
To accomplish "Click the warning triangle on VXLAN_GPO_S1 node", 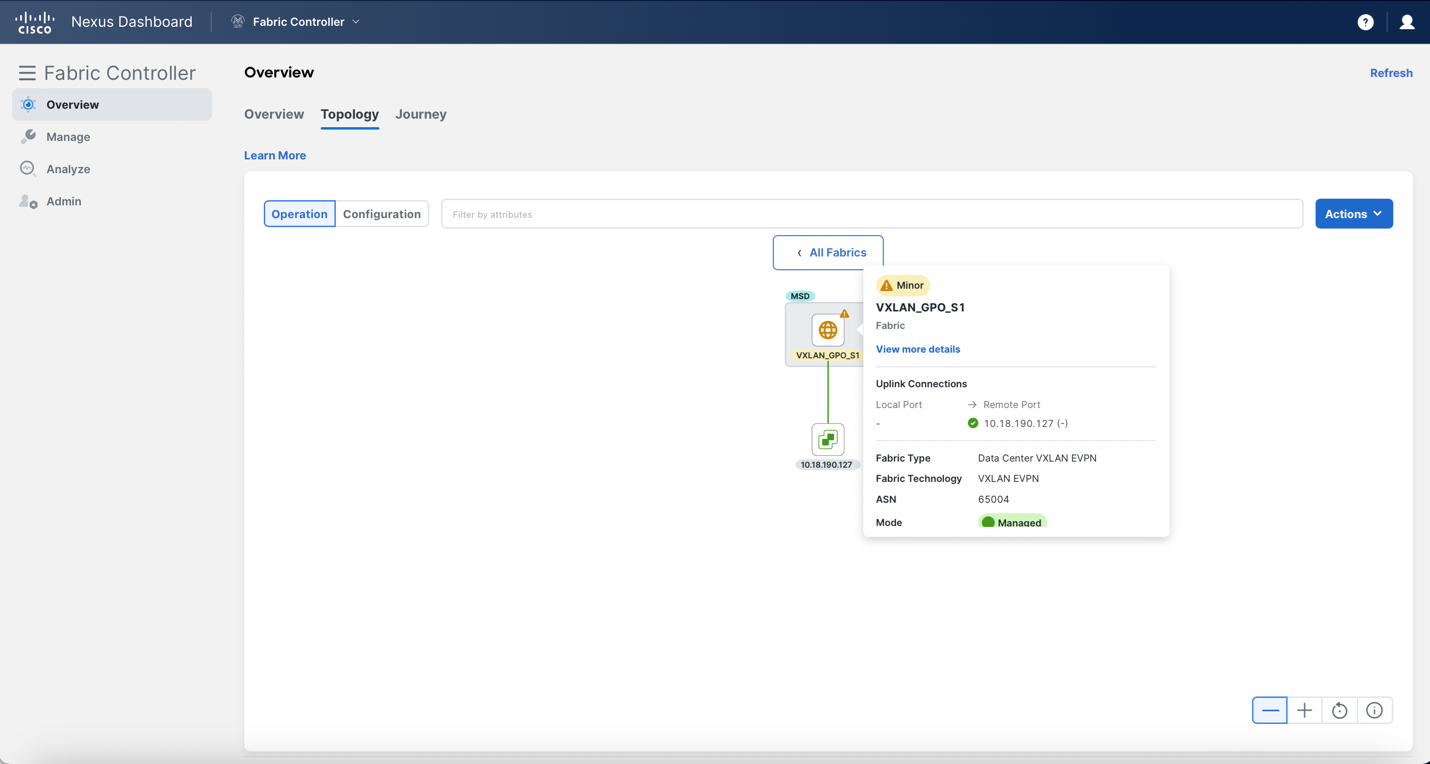I will coord(845,314).
